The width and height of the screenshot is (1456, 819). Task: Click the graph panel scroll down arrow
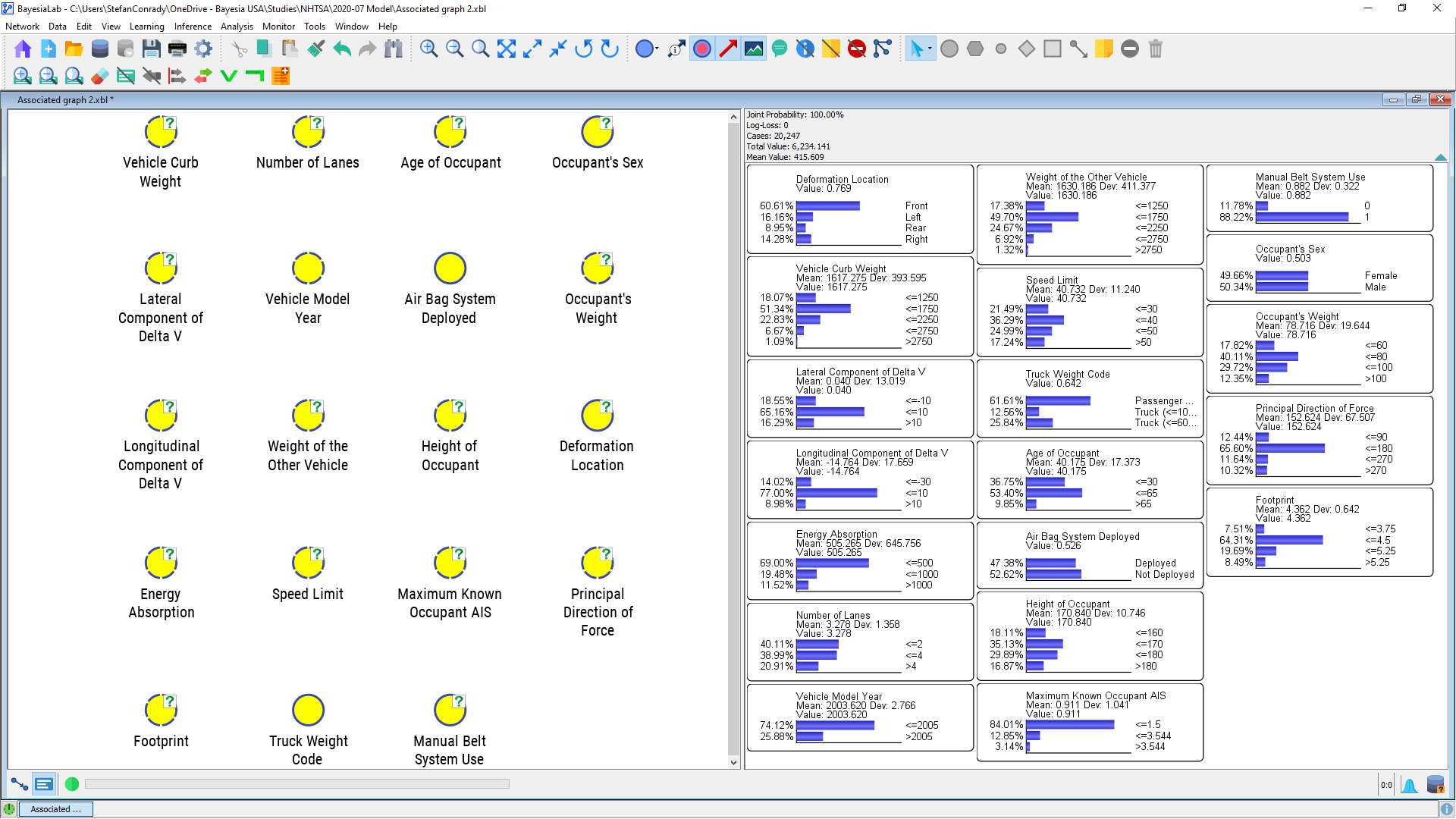[733, 762]
